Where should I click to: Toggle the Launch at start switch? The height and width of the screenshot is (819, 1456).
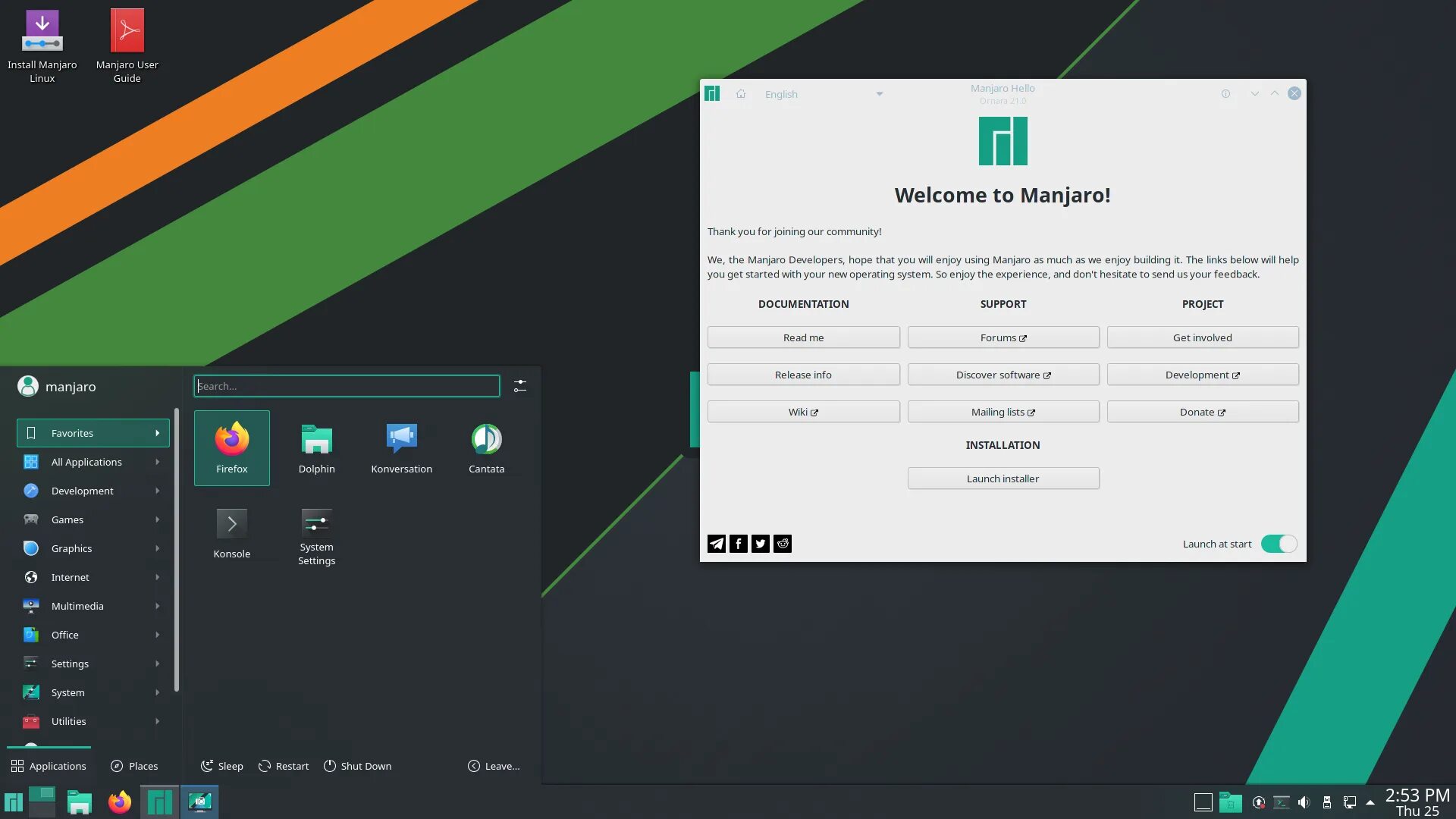click(1279, 544)
